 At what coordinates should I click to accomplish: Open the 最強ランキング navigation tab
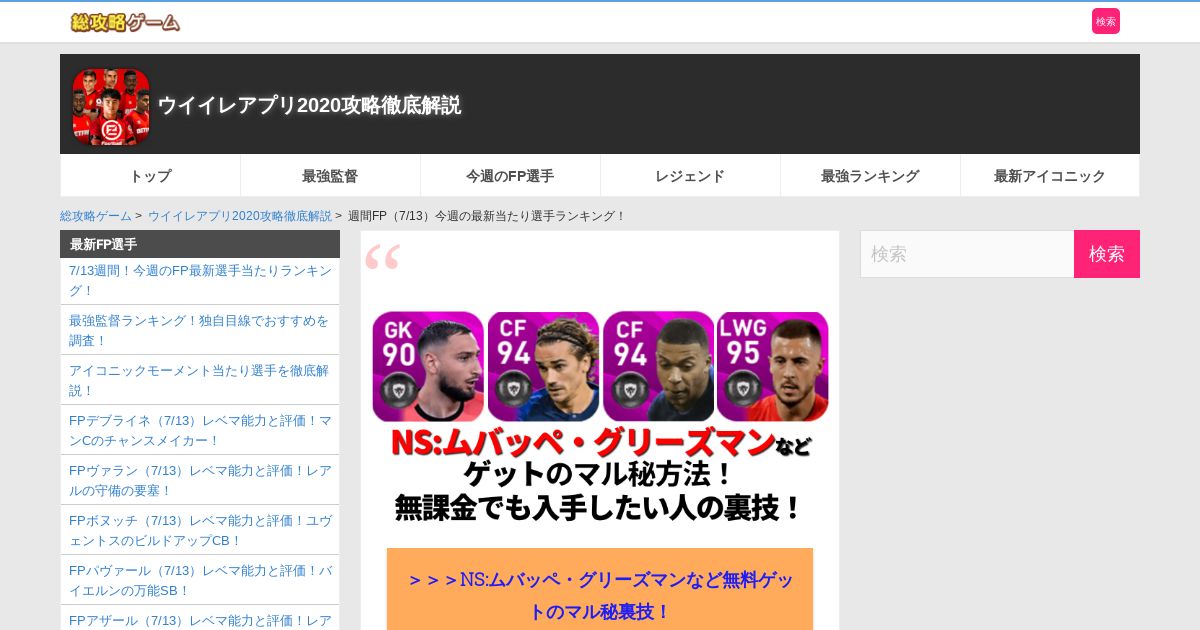[870, 176]
